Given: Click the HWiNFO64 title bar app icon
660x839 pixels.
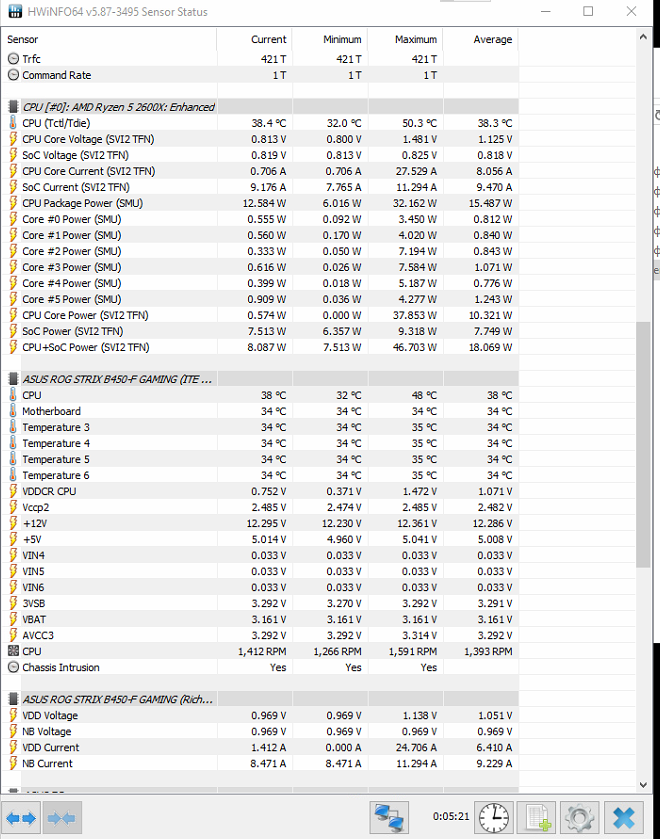Looking at the screenshot, I should tap(16, 11).
